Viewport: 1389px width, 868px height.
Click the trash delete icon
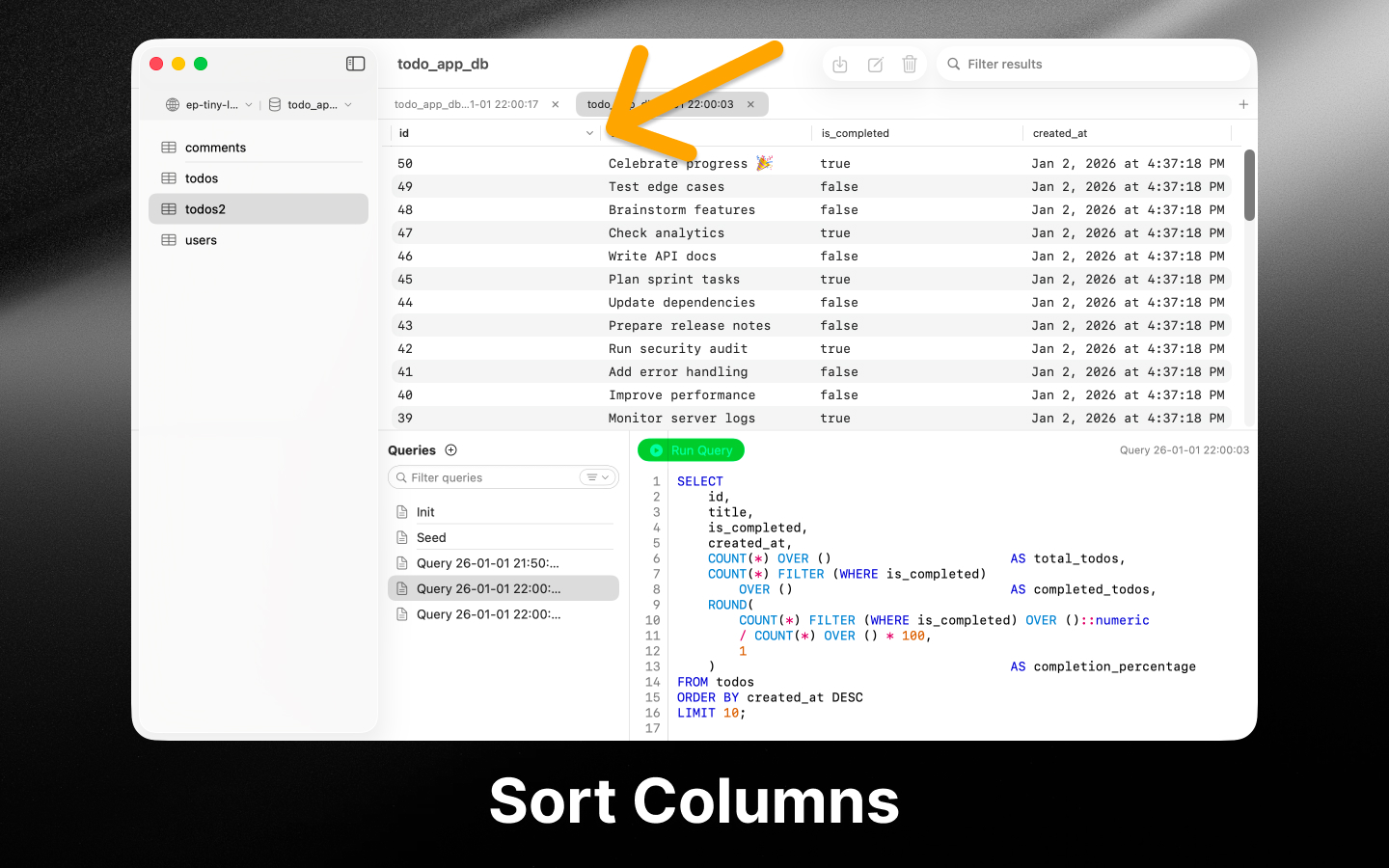point(909,65)
